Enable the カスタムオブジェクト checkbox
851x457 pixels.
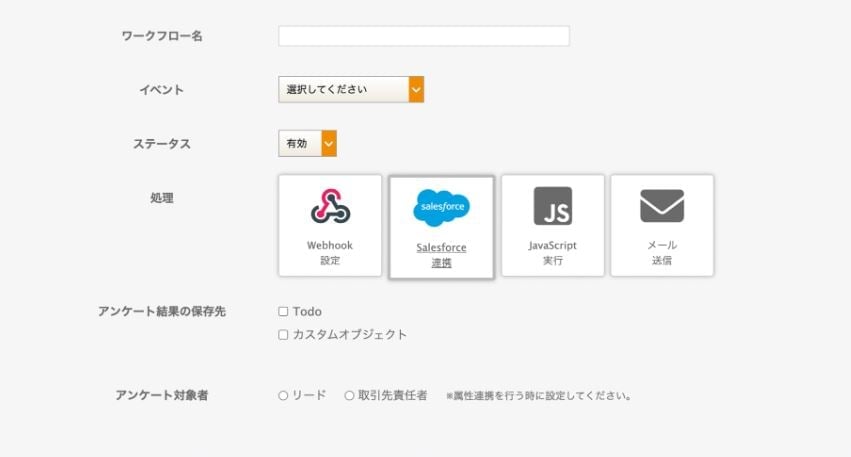click(x=283, y=335)
